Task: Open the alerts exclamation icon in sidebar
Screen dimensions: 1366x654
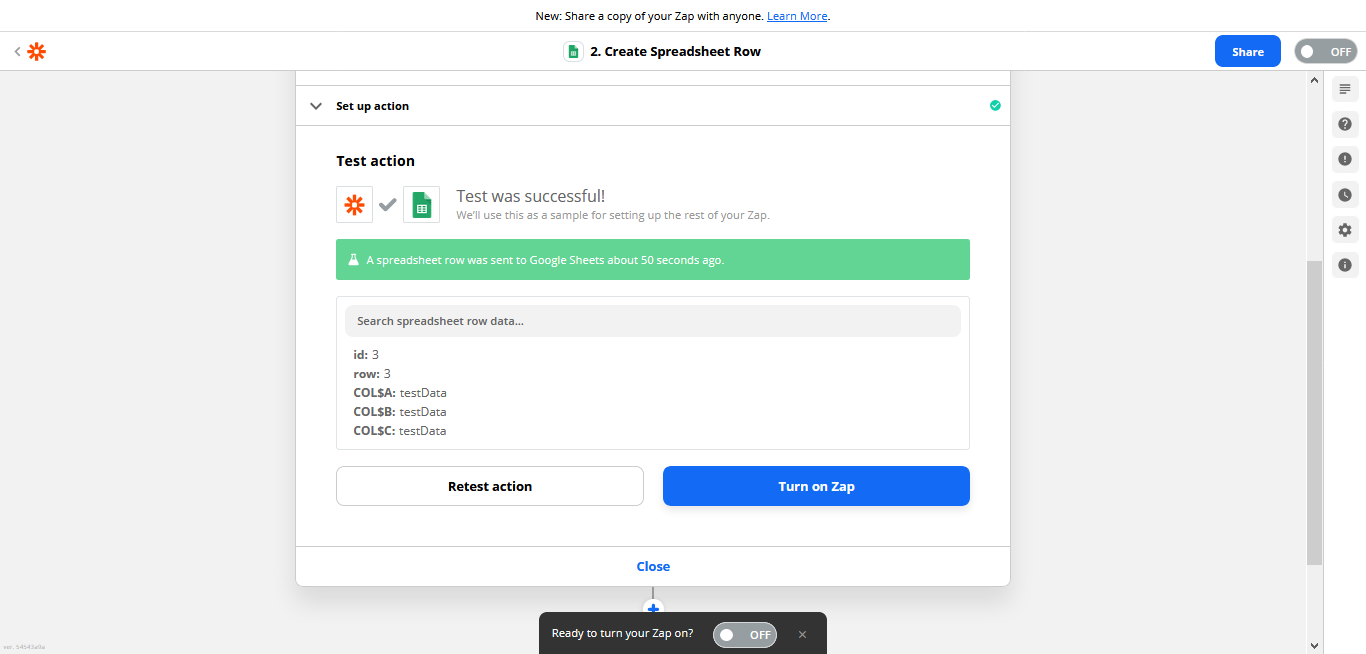Action: point(1345,159)
